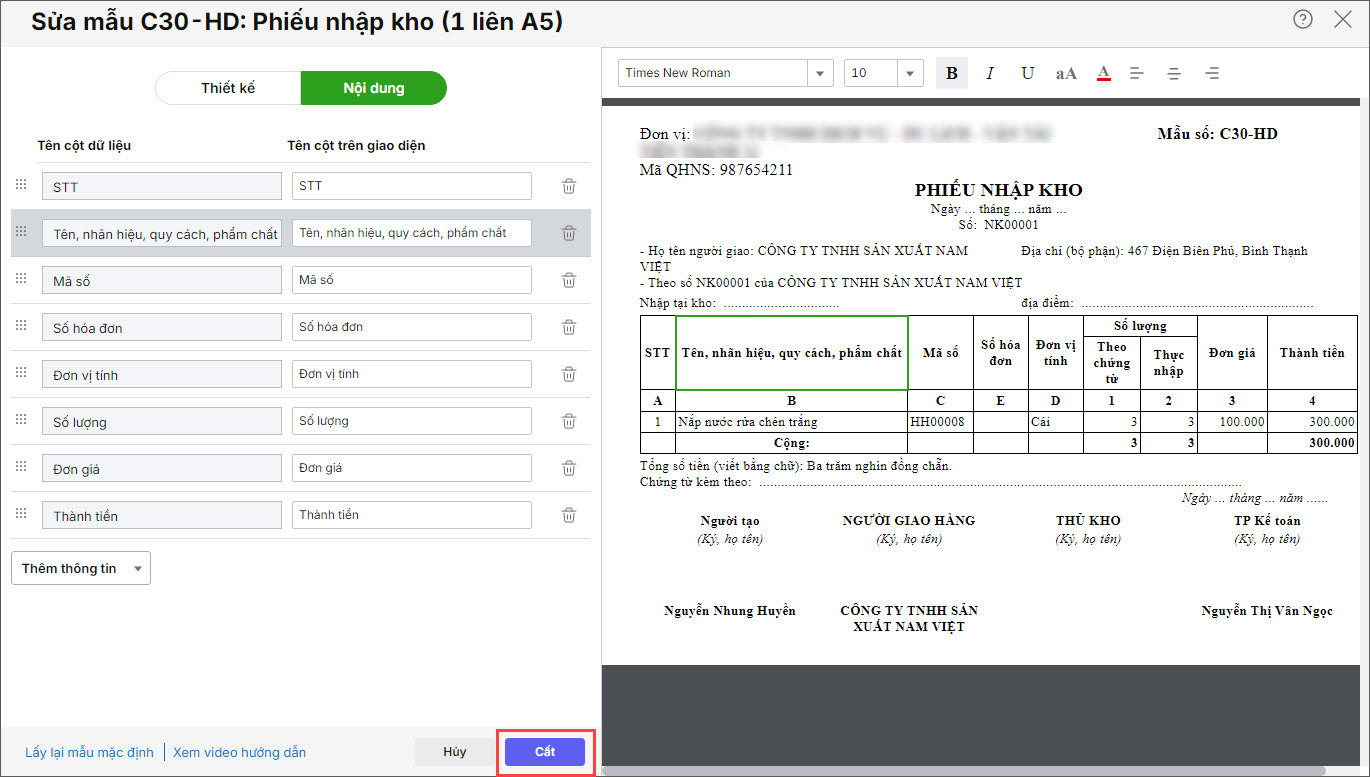Pick the font color red A swatch
The image size is (1370, 777).
(x=1104, y=73)
